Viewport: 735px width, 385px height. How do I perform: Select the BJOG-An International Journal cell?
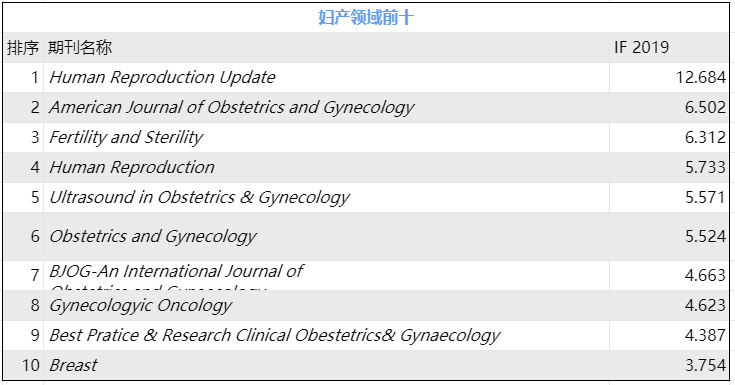326,275
